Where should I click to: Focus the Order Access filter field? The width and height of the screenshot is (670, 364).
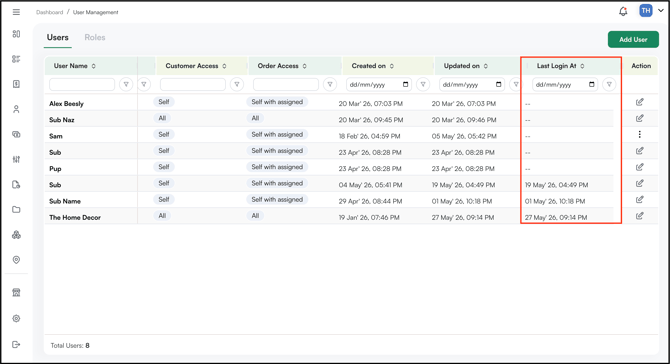286,84
